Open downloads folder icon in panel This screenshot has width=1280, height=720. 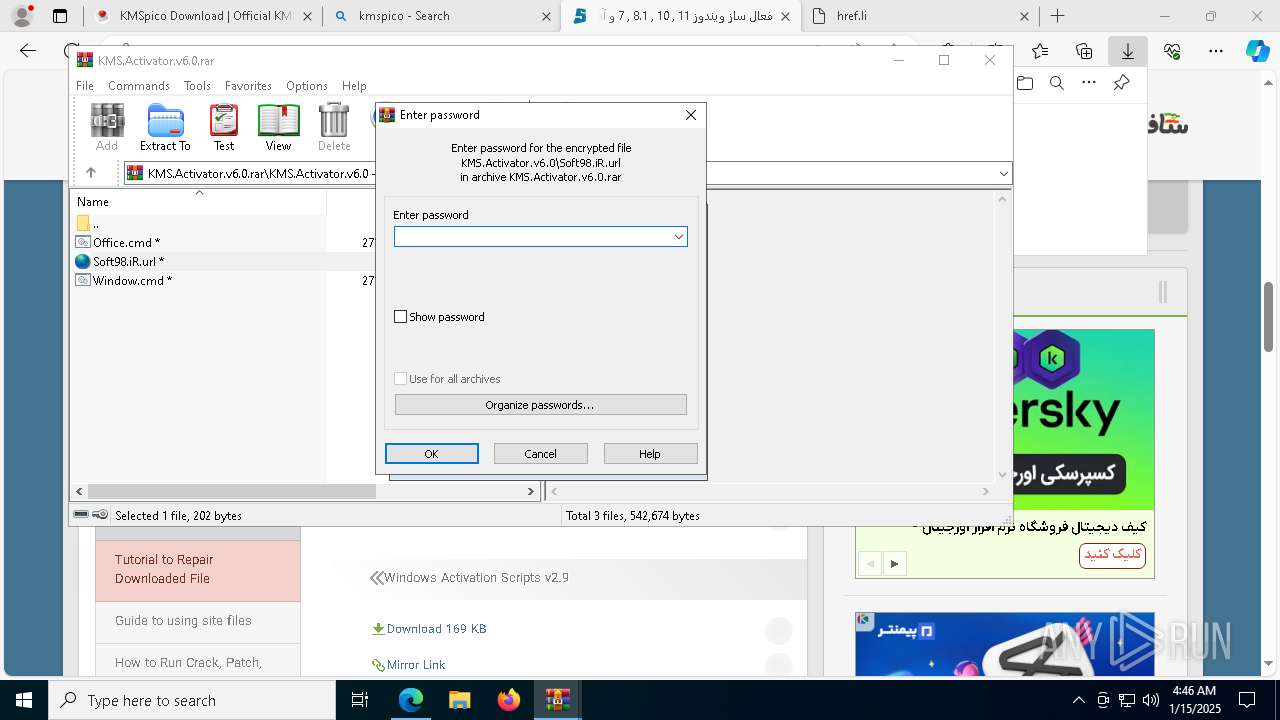coord(1025,83)
